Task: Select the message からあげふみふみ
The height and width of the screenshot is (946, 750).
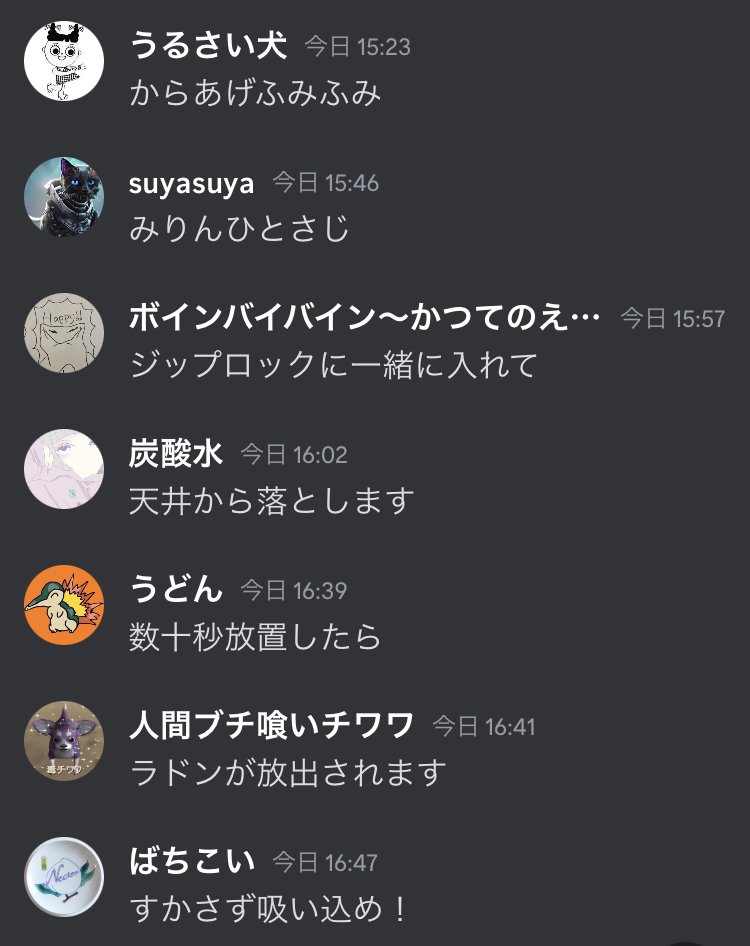Action: pos(255,93)
